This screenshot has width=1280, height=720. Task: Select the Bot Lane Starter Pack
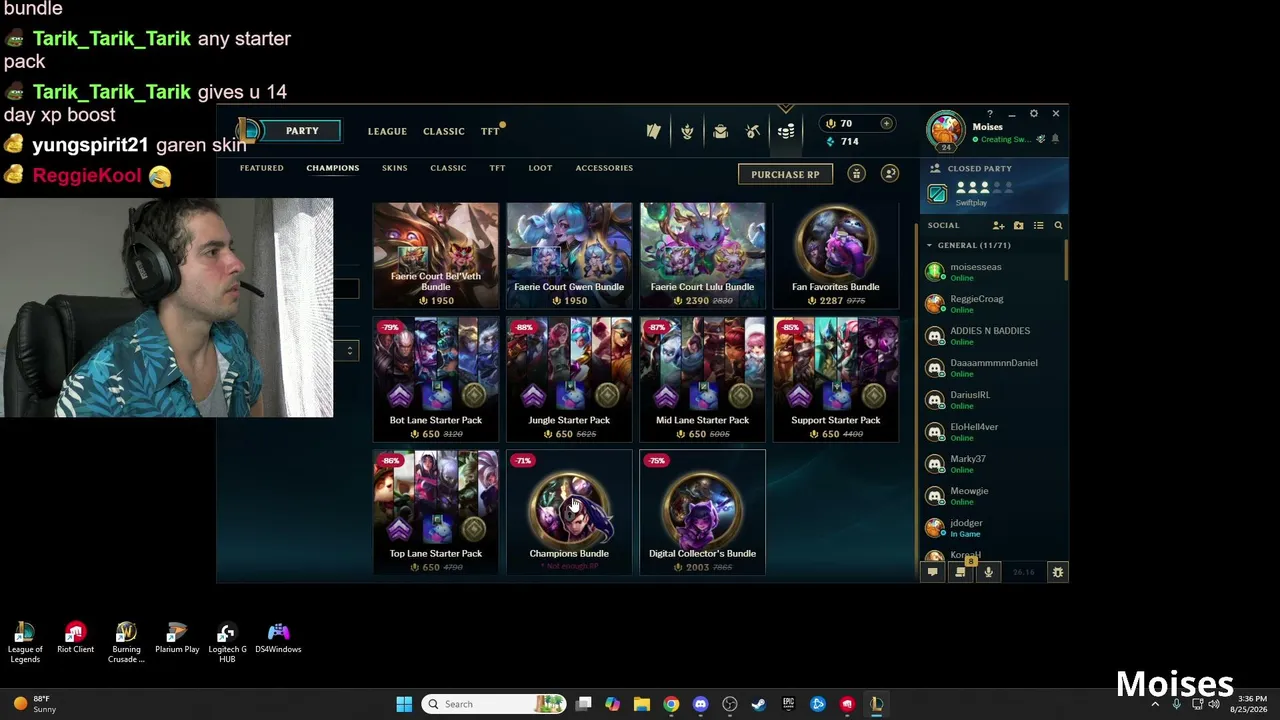tap(436, 379)
